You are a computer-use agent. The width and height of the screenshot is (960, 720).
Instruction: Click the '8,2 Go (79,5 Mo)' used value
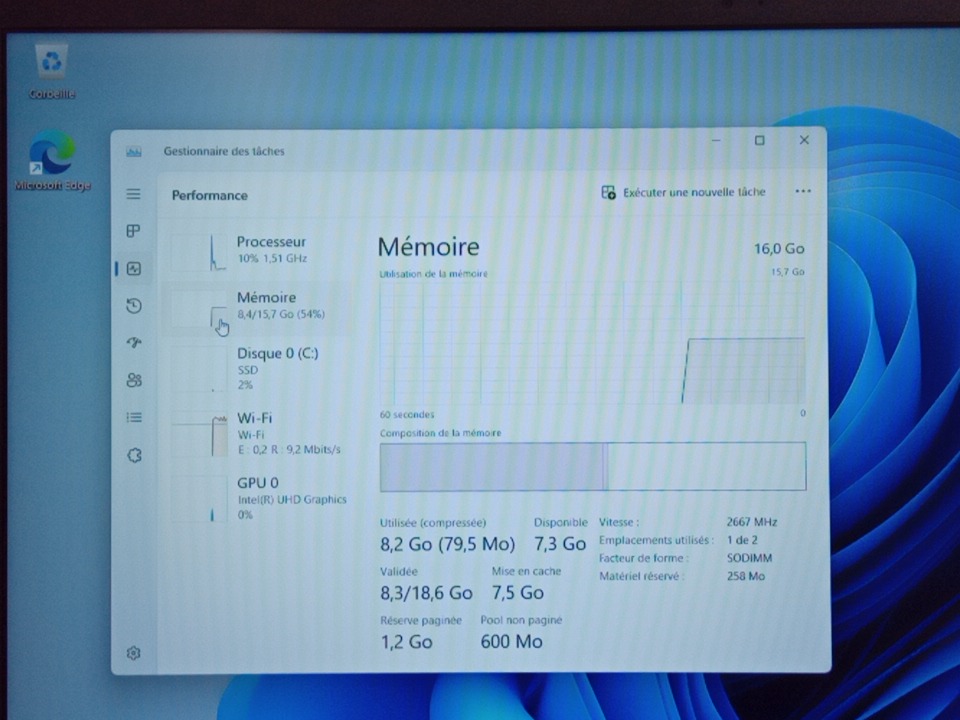448,544
